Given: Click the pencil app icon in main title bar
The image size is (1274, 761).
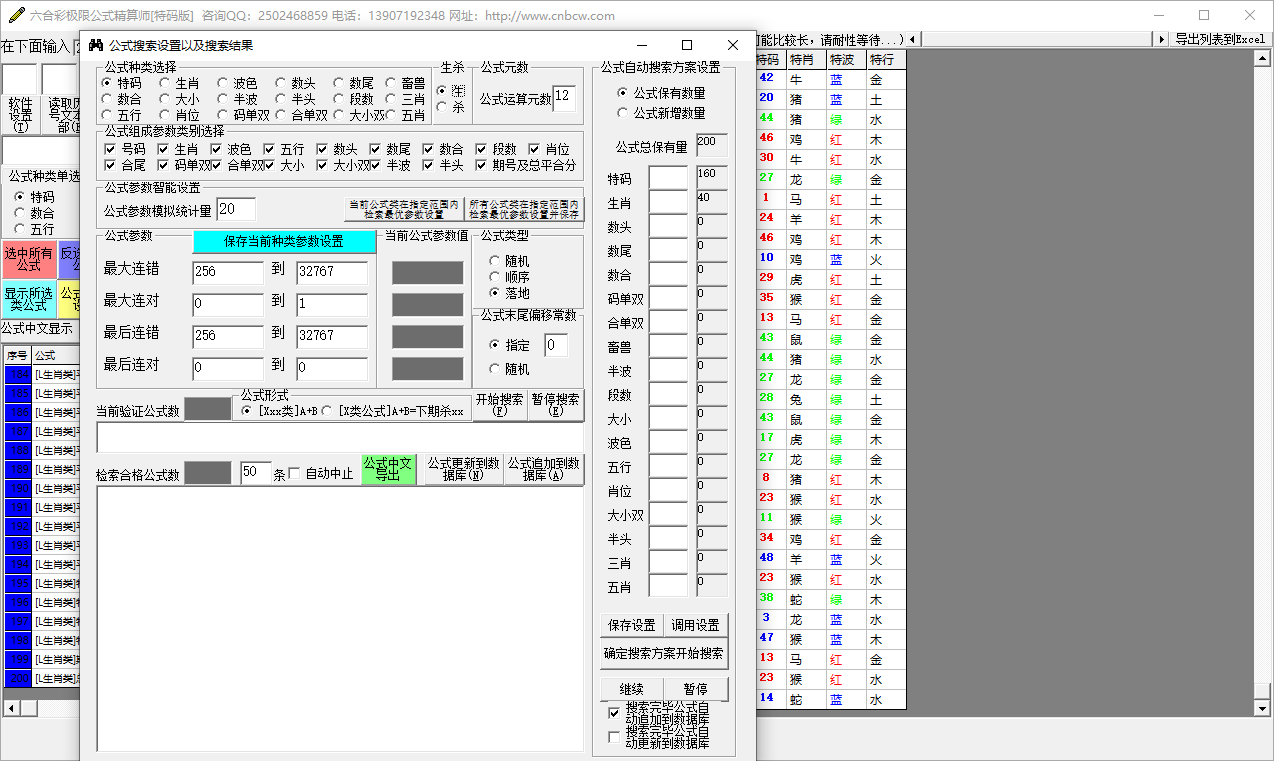Looking at the screenshot, I should pos(16,15).
